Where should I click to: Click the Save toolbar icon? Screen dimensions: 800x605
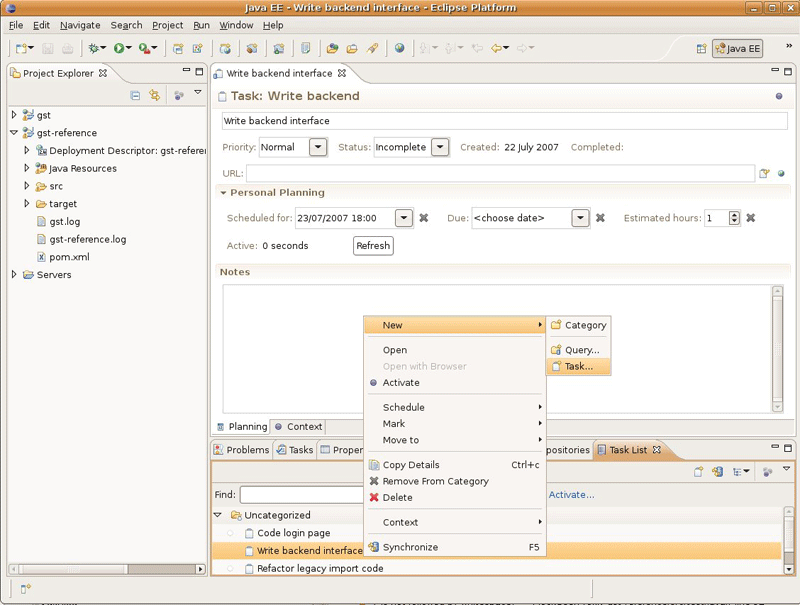click(48, 48)
